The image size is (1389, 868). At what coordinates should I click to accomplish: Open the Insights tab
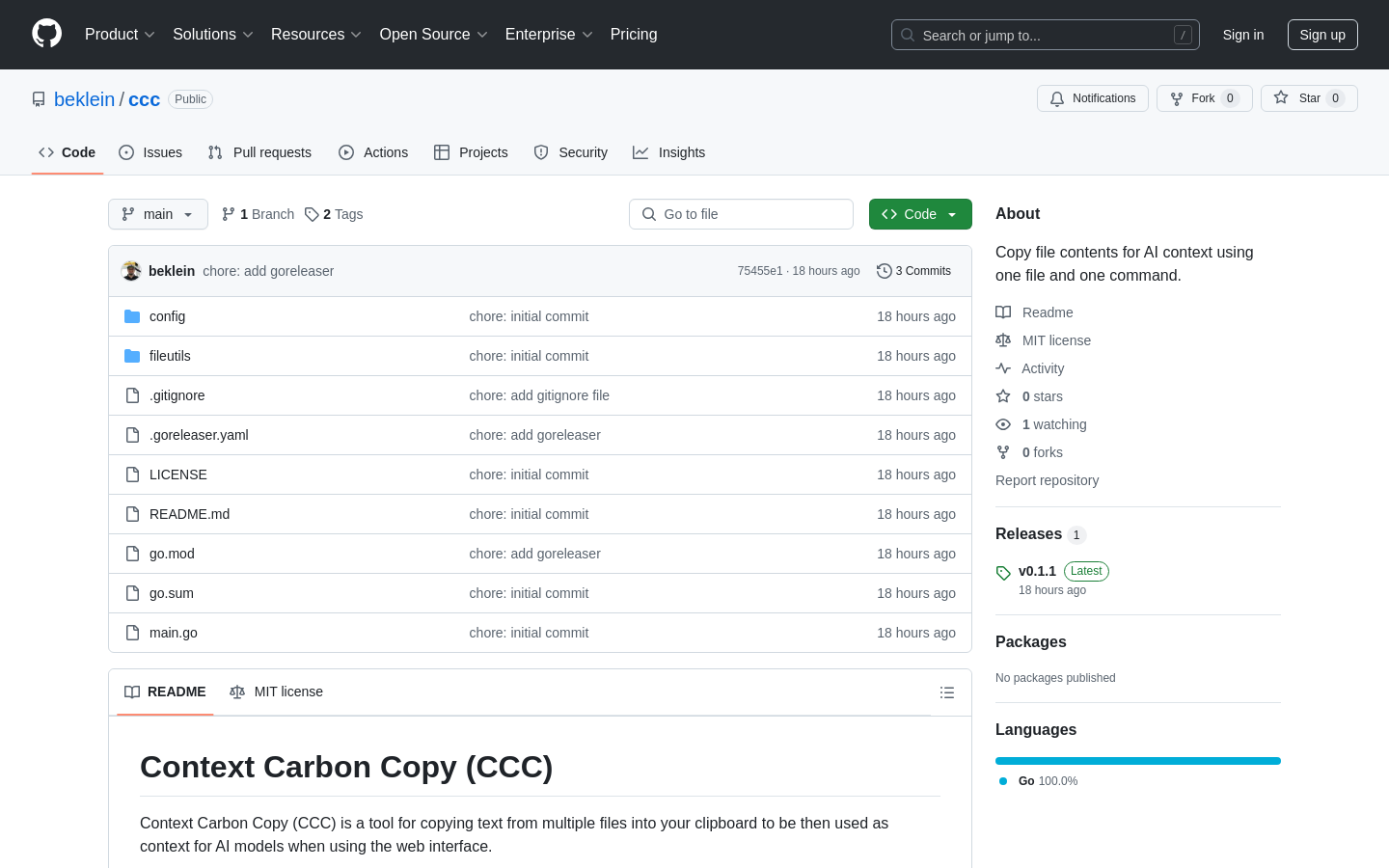point(669,152)
